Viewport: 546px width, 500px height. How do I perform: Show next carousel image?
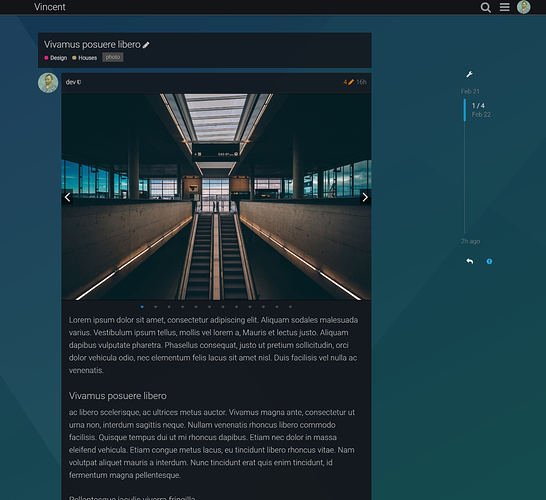(x=365, y=197)
